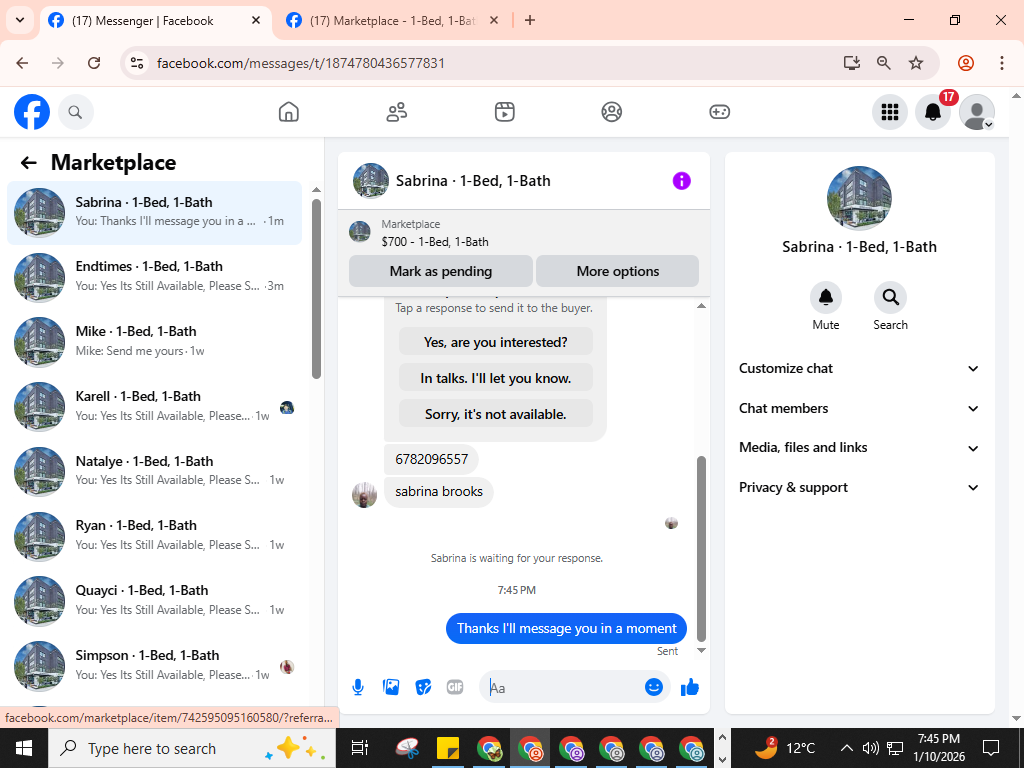
Task: Open Task View on the taskbar
Action: click(x=360, y=748)
